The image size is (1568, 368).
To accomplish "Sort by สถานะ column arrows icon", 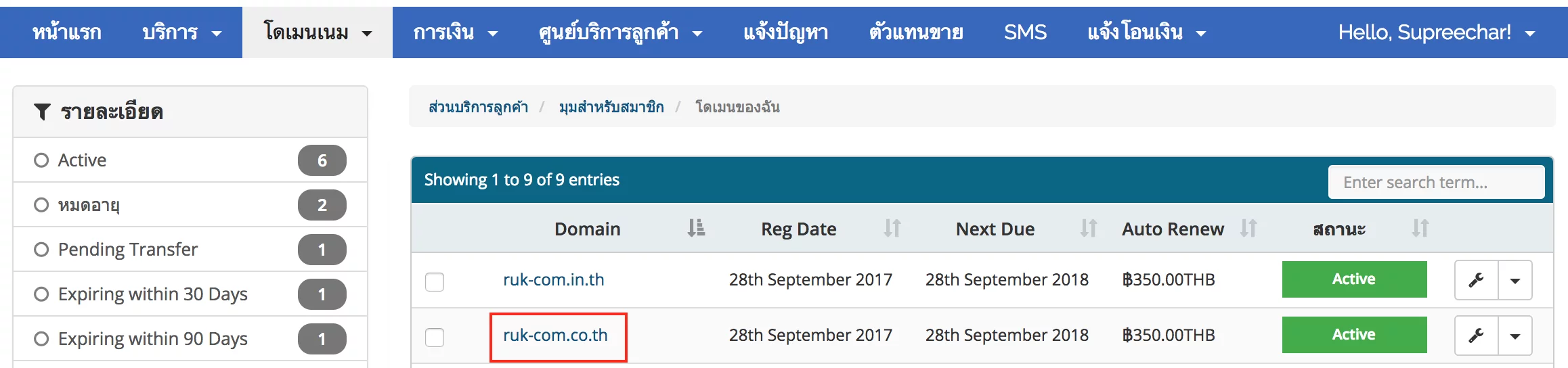I will [x=1420, y=229].
